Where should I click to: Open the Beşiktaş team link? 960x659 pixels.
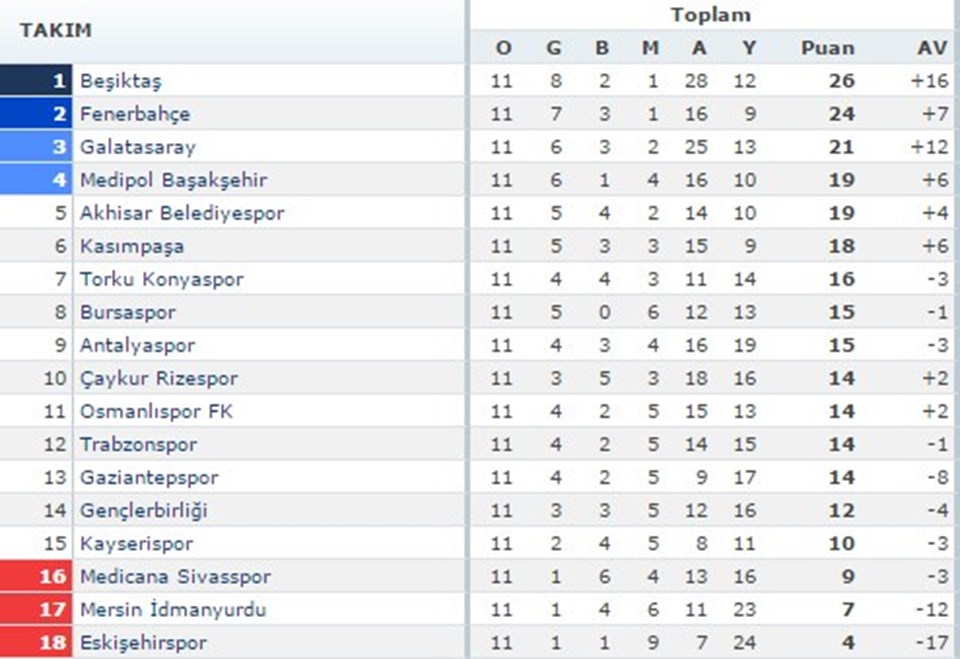point(121,81)
